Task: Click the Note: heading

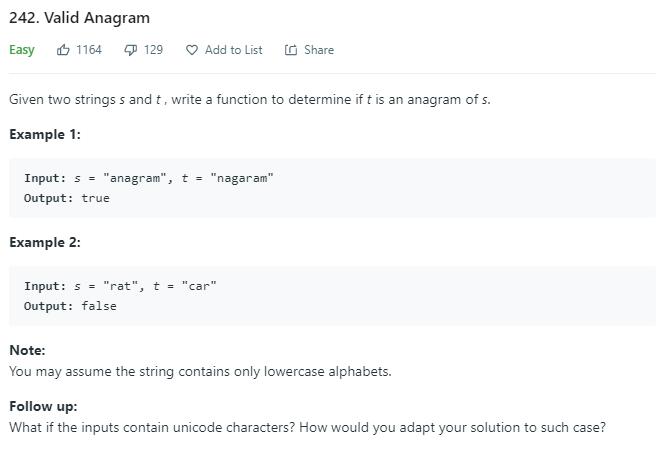Action: [27, 351]
